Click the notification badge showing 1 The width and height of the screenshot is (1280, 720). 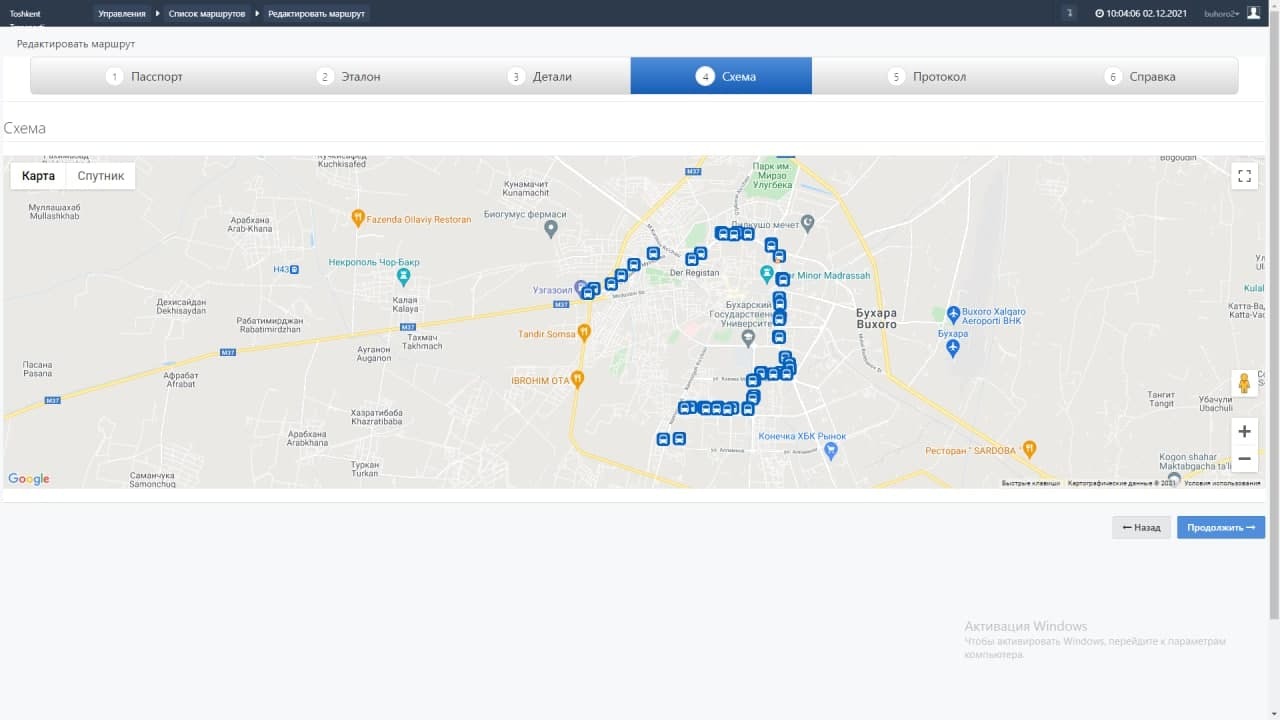1069,13
